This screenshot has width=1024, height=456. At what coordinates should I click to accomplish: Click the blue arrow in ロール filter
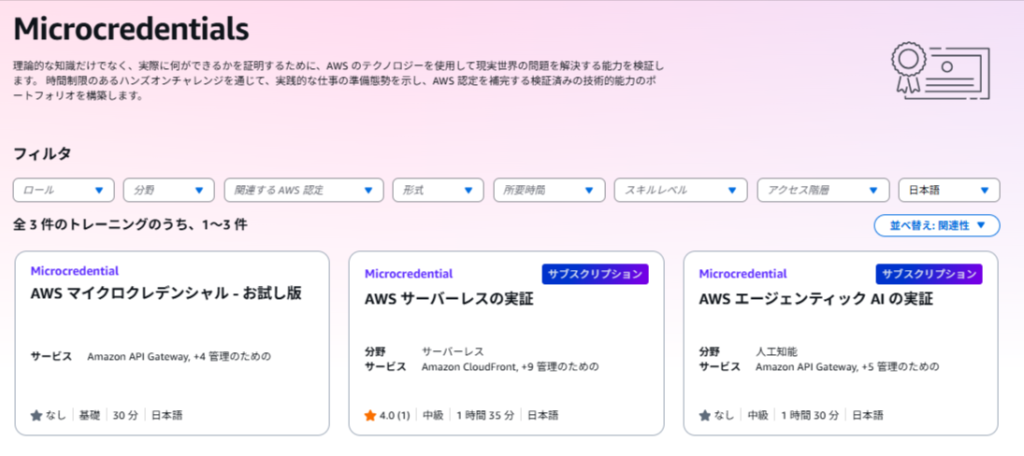coord(99,190)
